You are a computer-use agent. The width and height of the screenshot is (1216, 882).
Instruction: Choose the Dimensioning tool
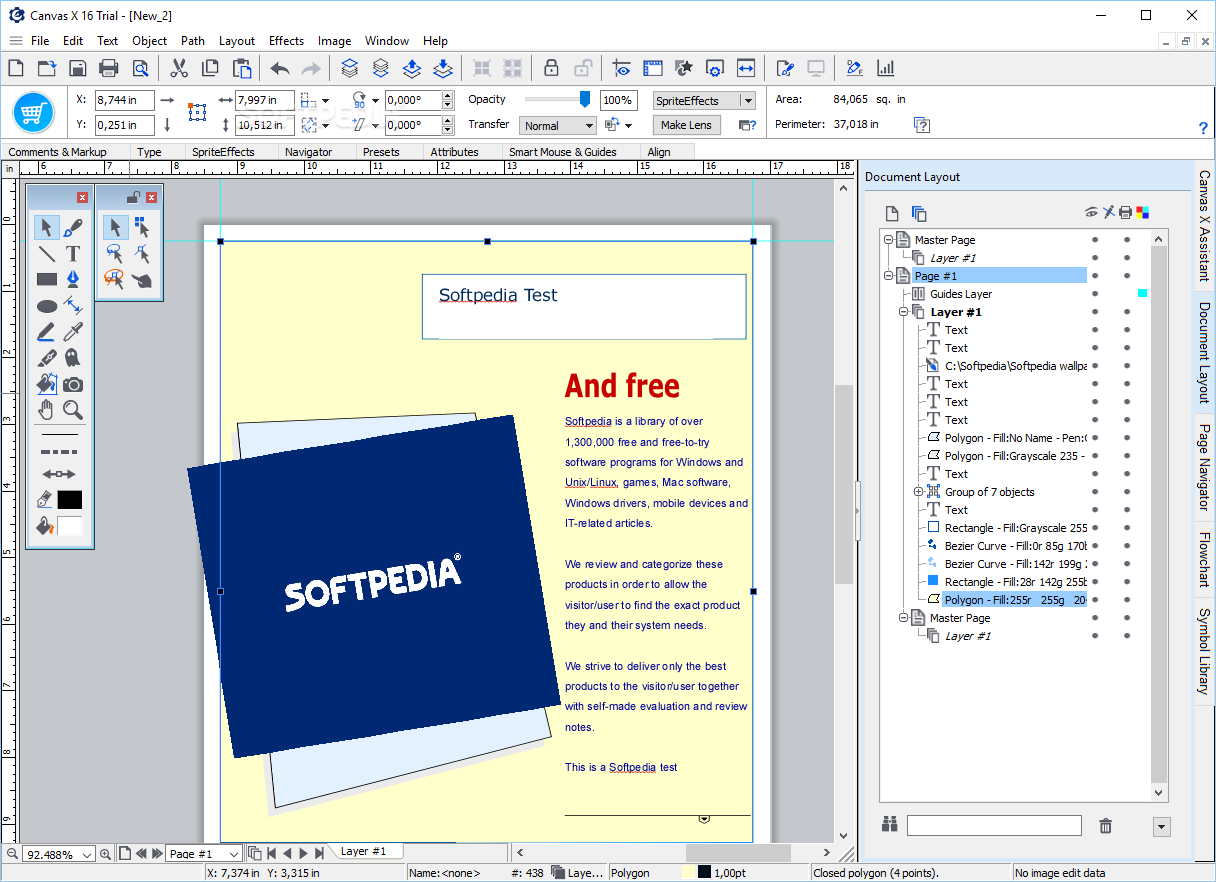click(73, 306)
